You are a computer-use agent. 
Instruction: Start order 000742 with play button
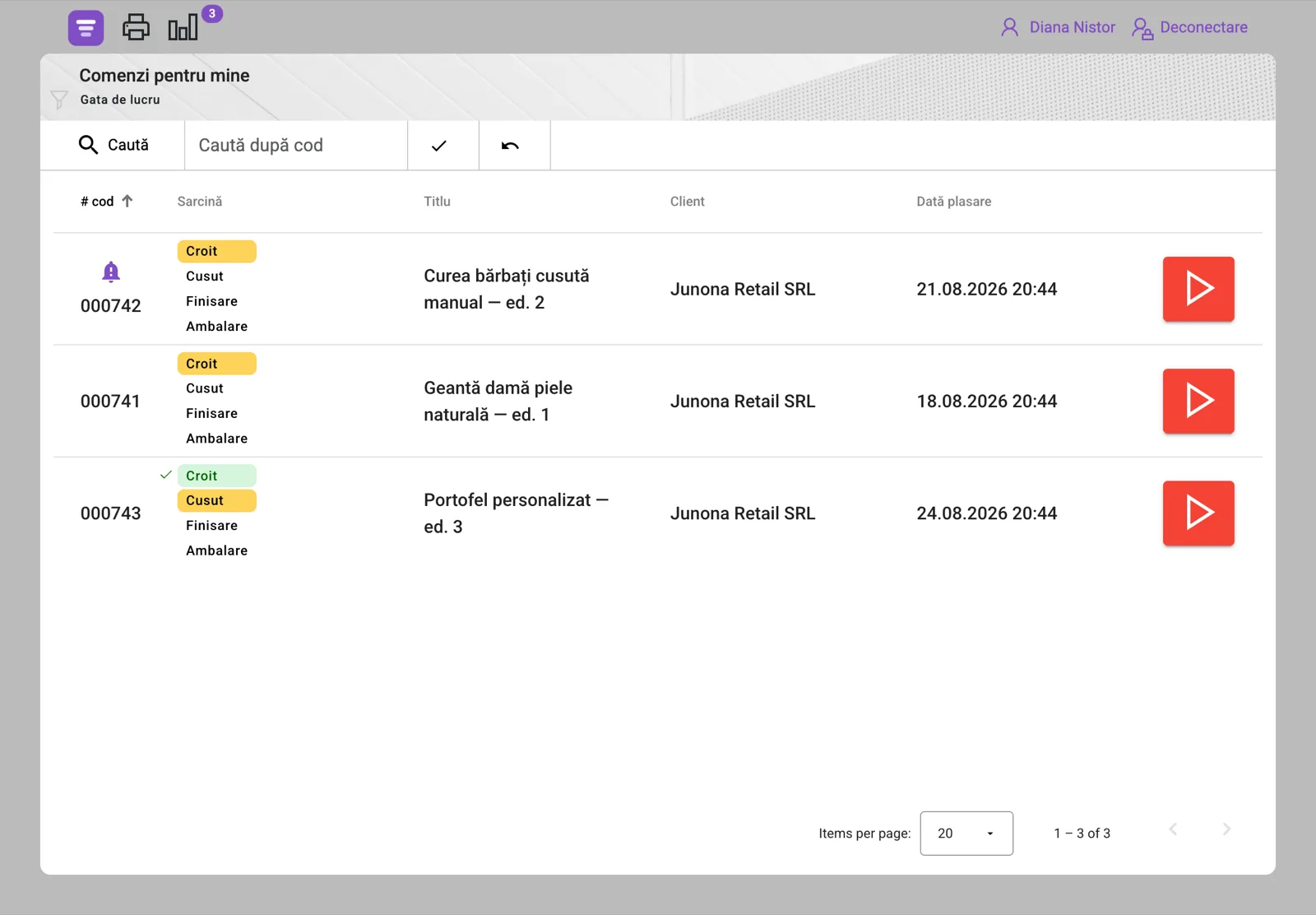(1198, 289)
